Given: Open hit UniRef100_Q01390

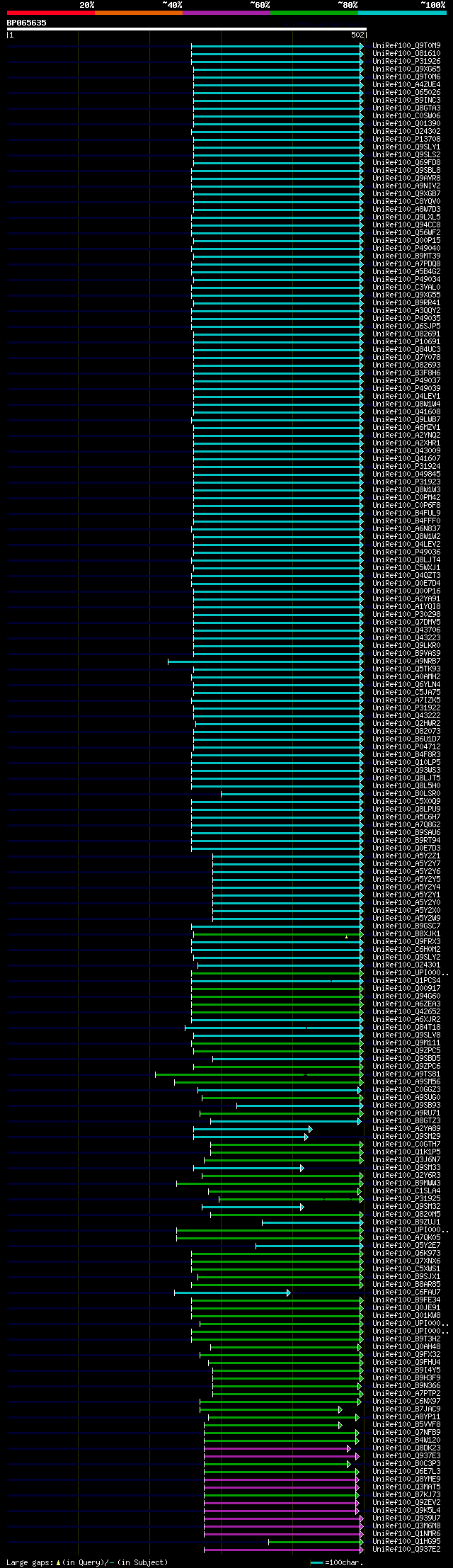Looking at the screenshot, I should (x=406, y=123).
